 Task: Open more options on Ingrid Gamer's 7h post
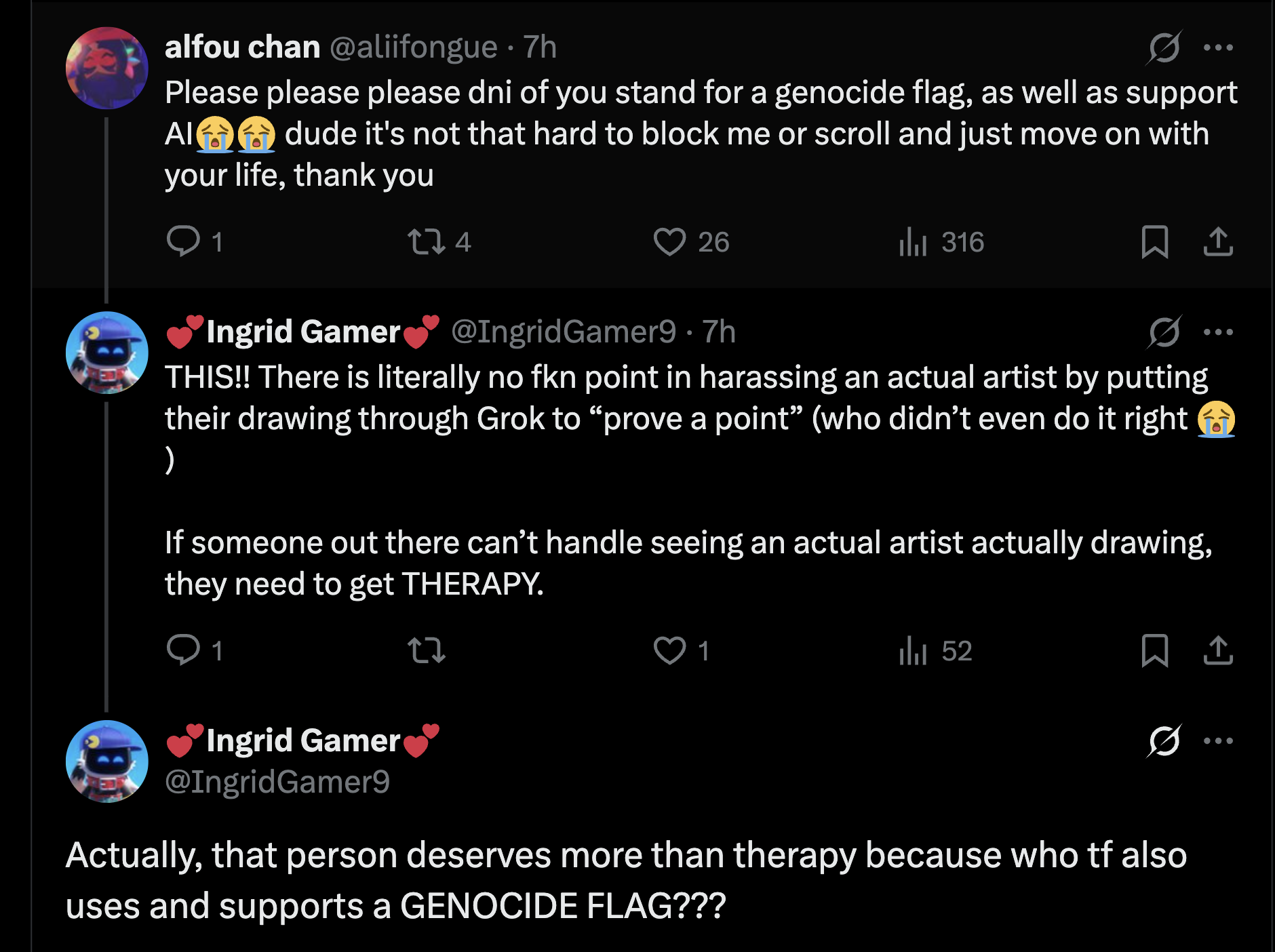click(1218, 332)
